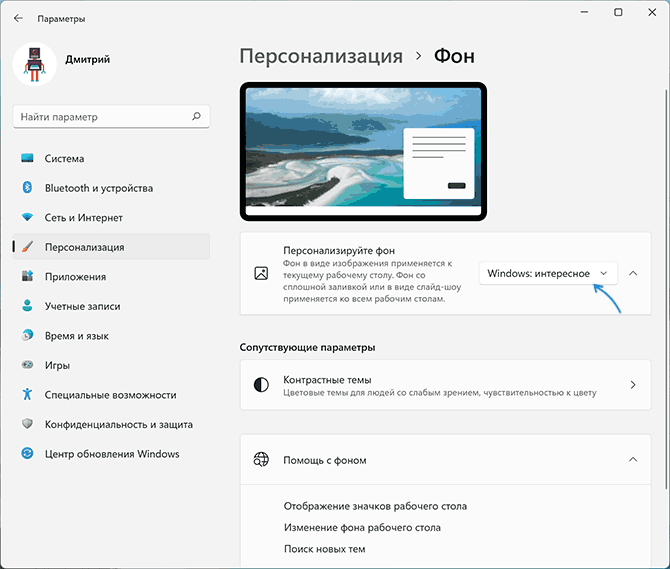This screenshot has width=670, height=569.
Task: Click the Найти параметр search field
Action: point(111,116)
